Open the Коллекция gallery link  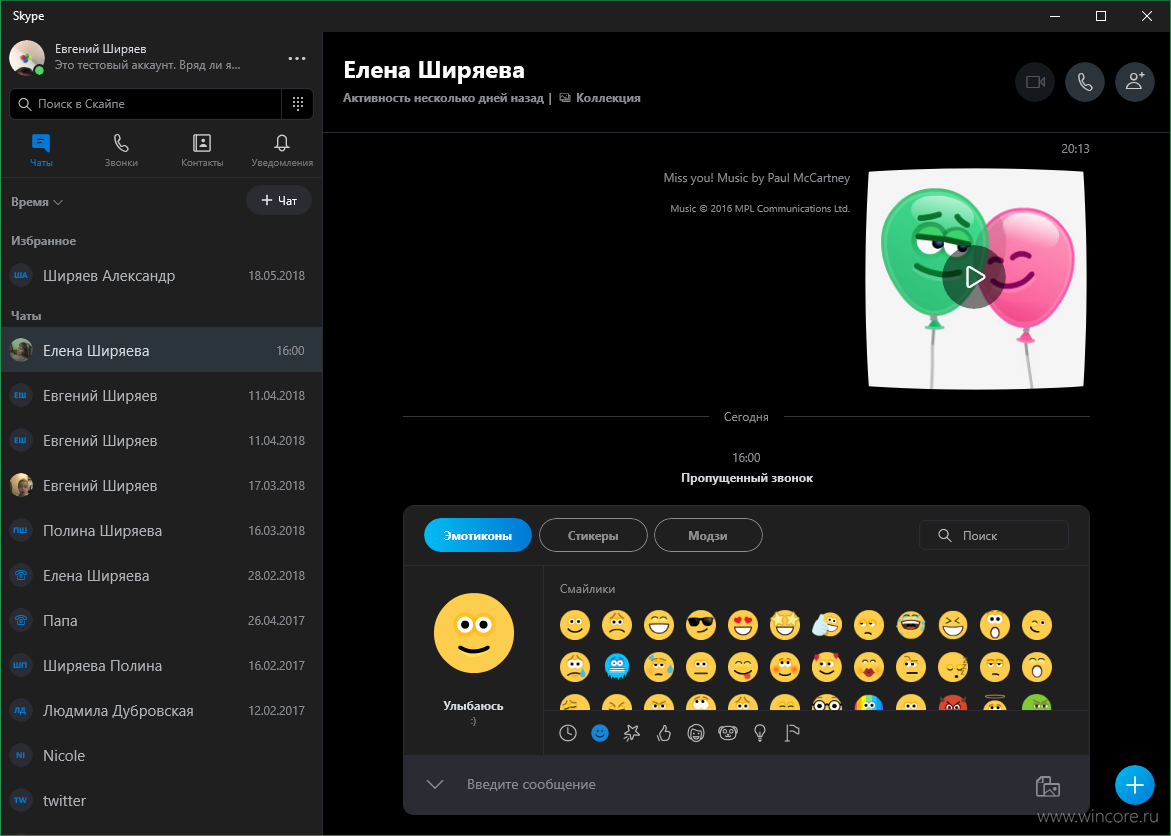coord(600,98)
